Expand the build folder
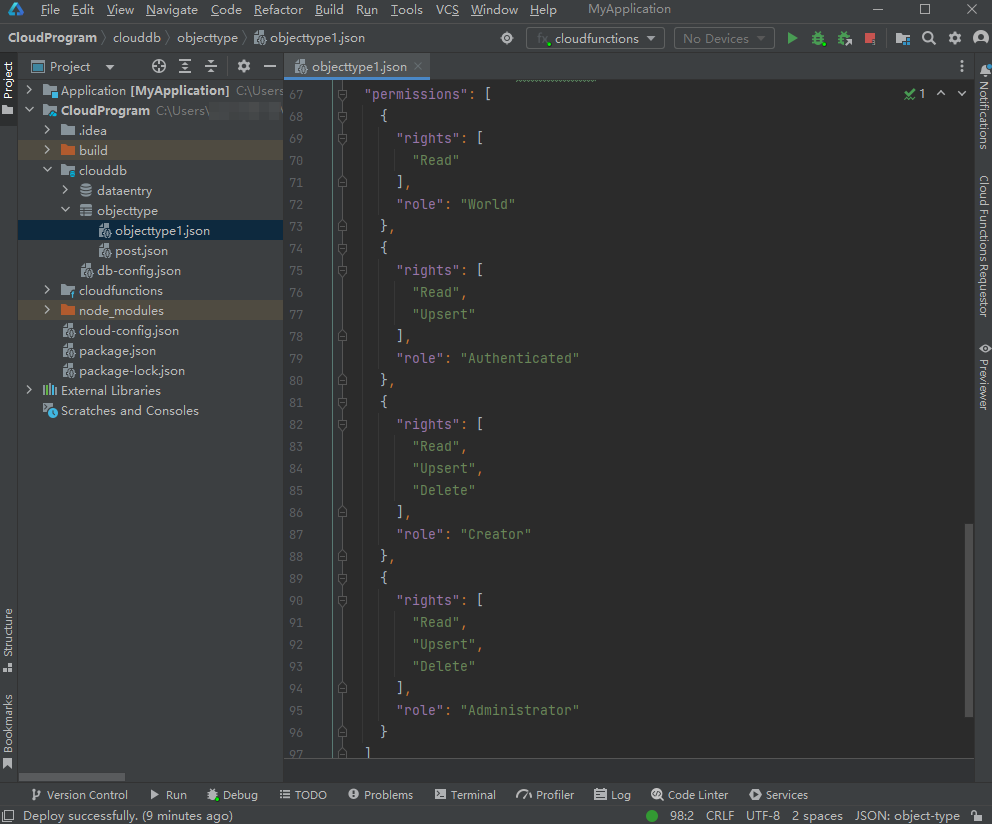This screenshot has width=992, height=824. tap(47, 150)
